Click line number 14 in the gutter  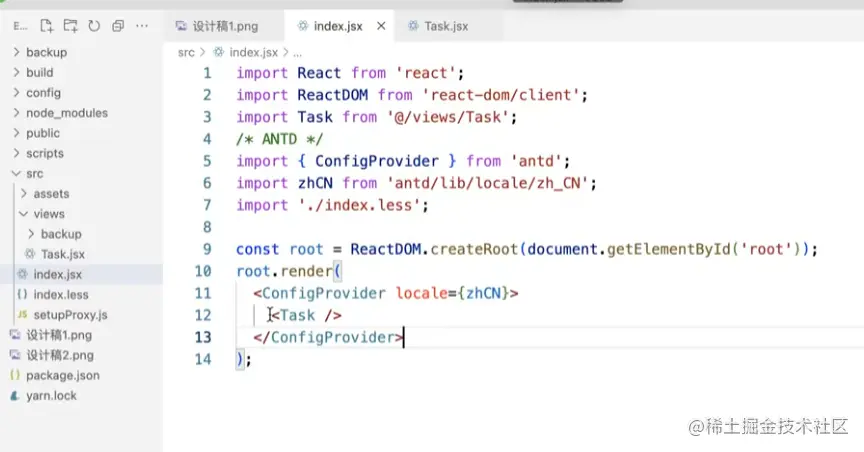(x=203, y=359)
